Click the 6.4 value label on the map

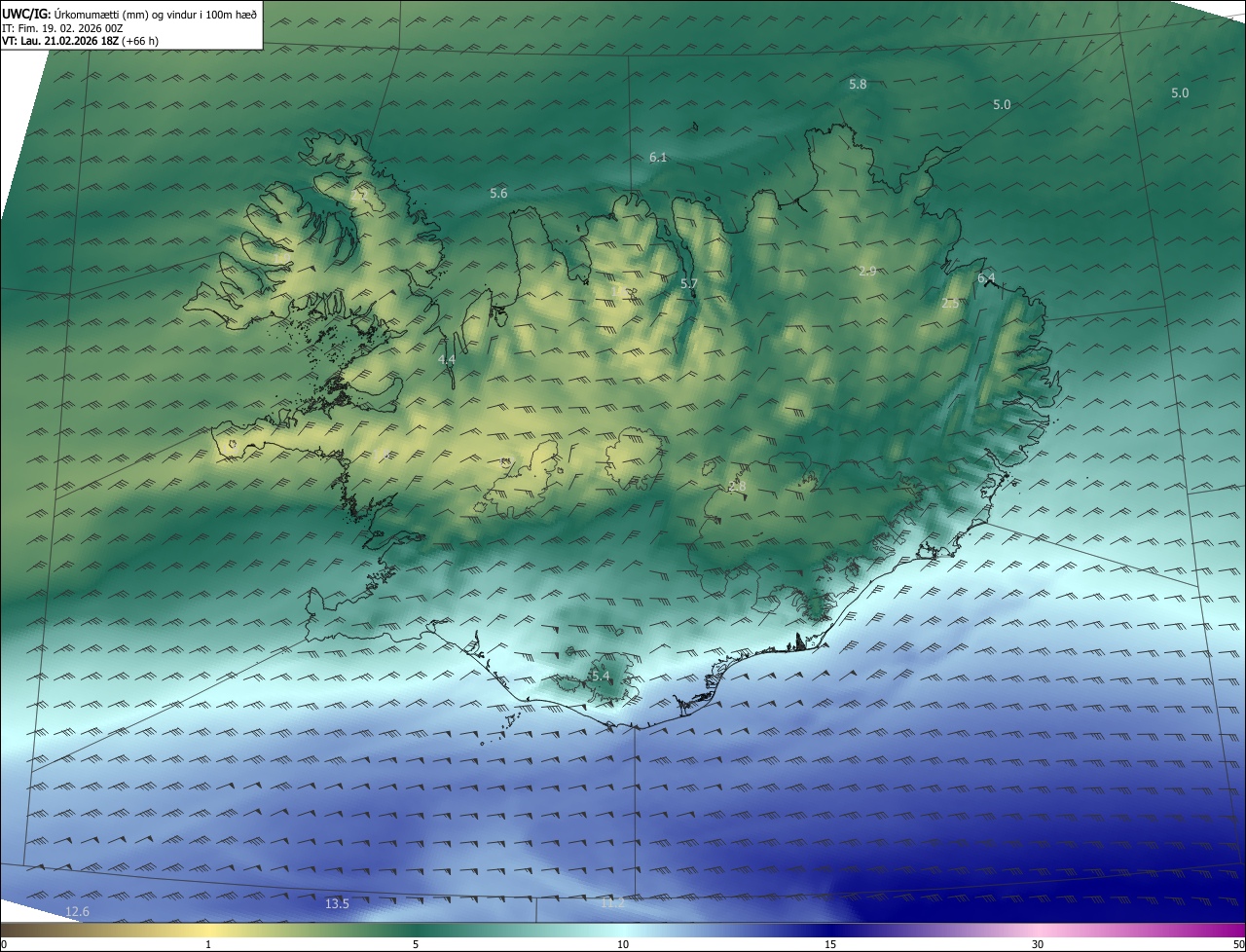(x=986, y=279)
